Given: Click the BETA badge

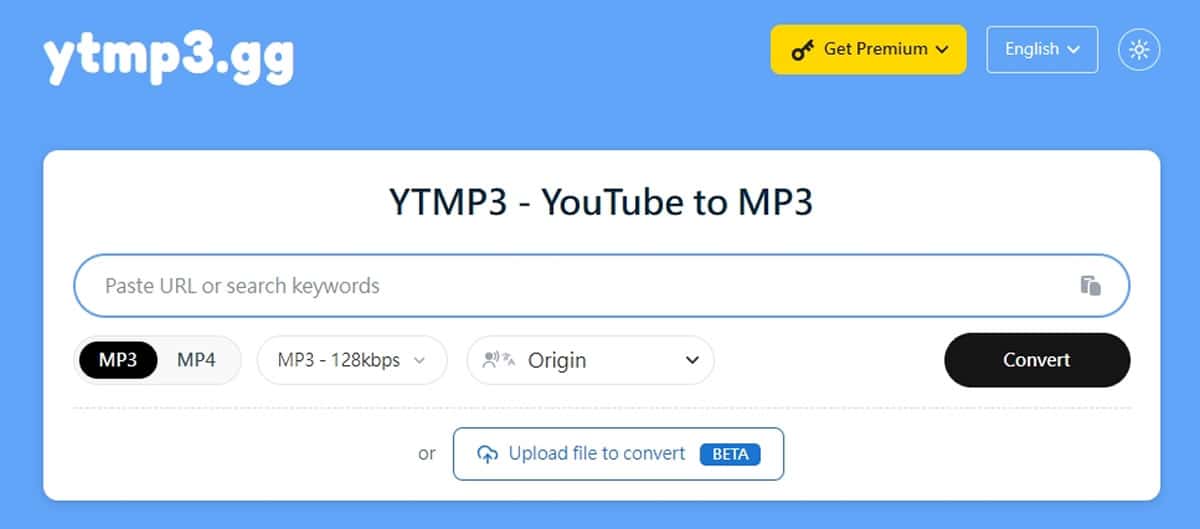Looking at the screenshot, I should [x=730, y=454].
